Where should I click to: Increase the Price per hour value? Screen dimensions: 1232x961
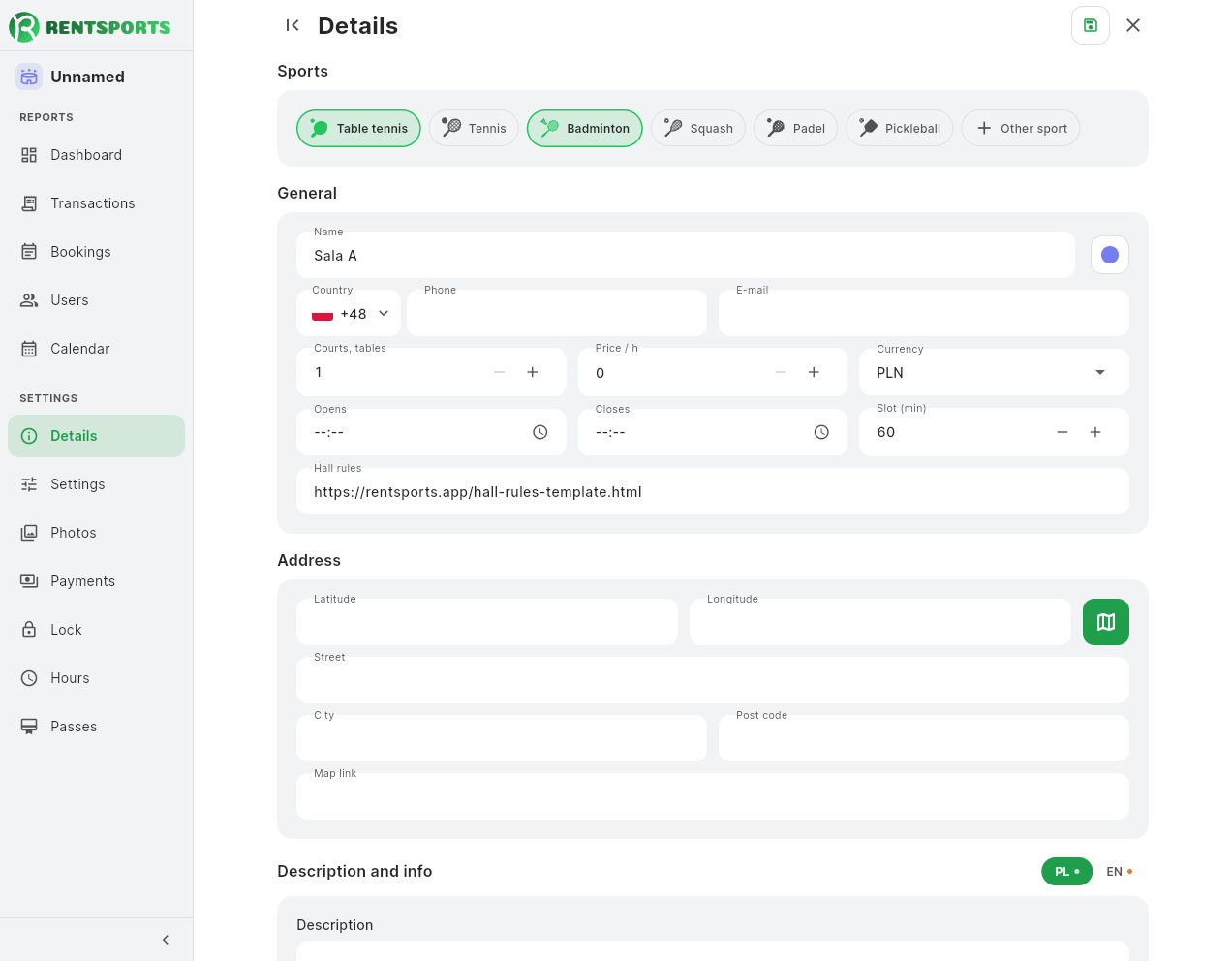(814, 372)
